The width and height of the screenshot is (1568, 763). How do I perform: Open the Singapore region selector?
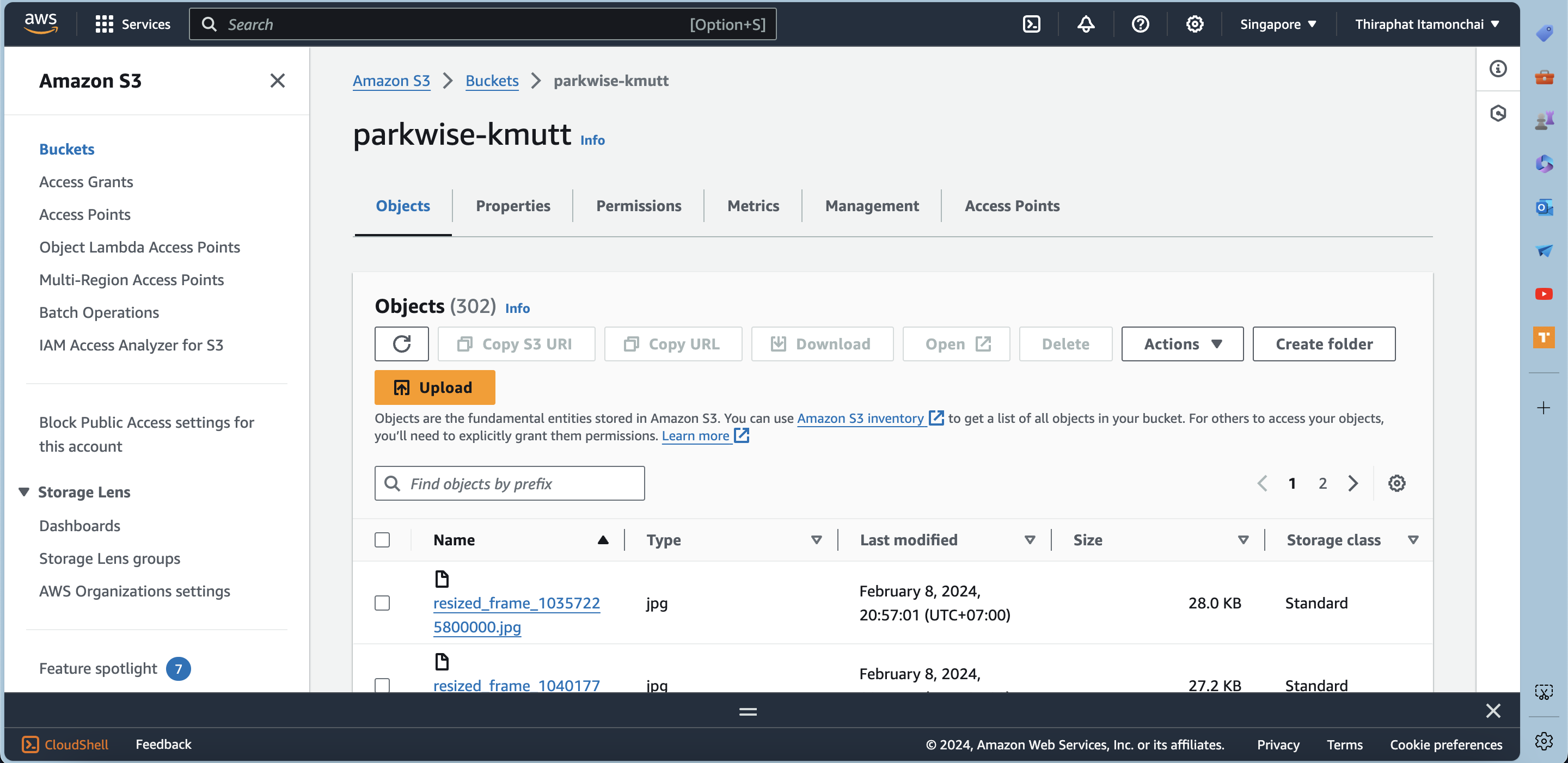pos(1276,24)
